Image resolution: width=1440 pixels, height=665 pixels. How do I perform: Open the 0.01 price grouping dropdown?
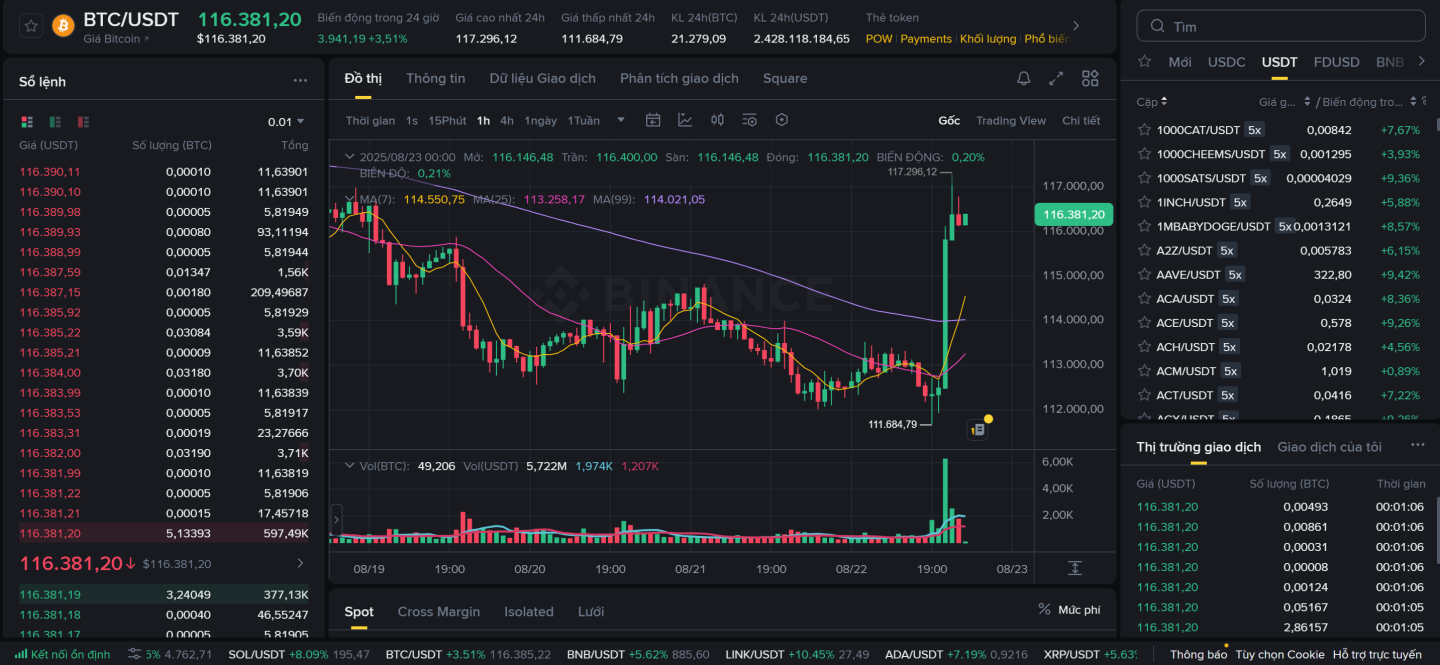tap(286, 122)
